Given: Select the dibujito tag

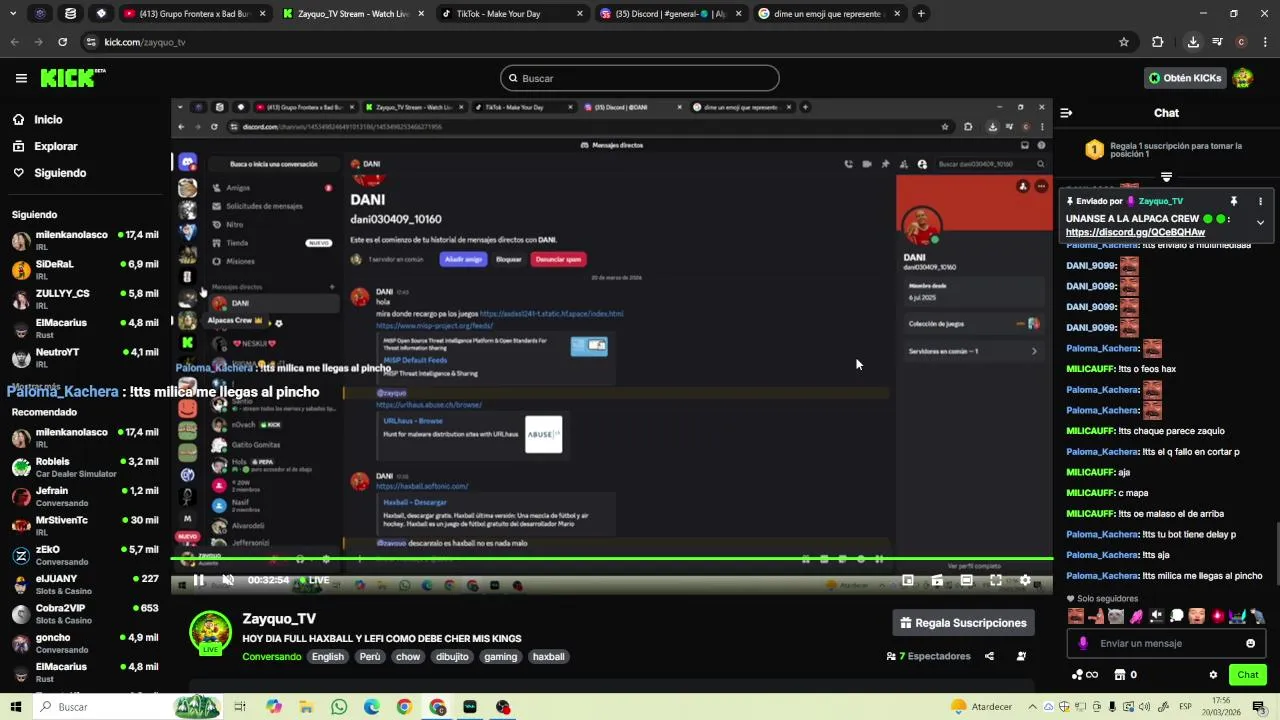Looking at the screenshot, I should pos(452,657).
